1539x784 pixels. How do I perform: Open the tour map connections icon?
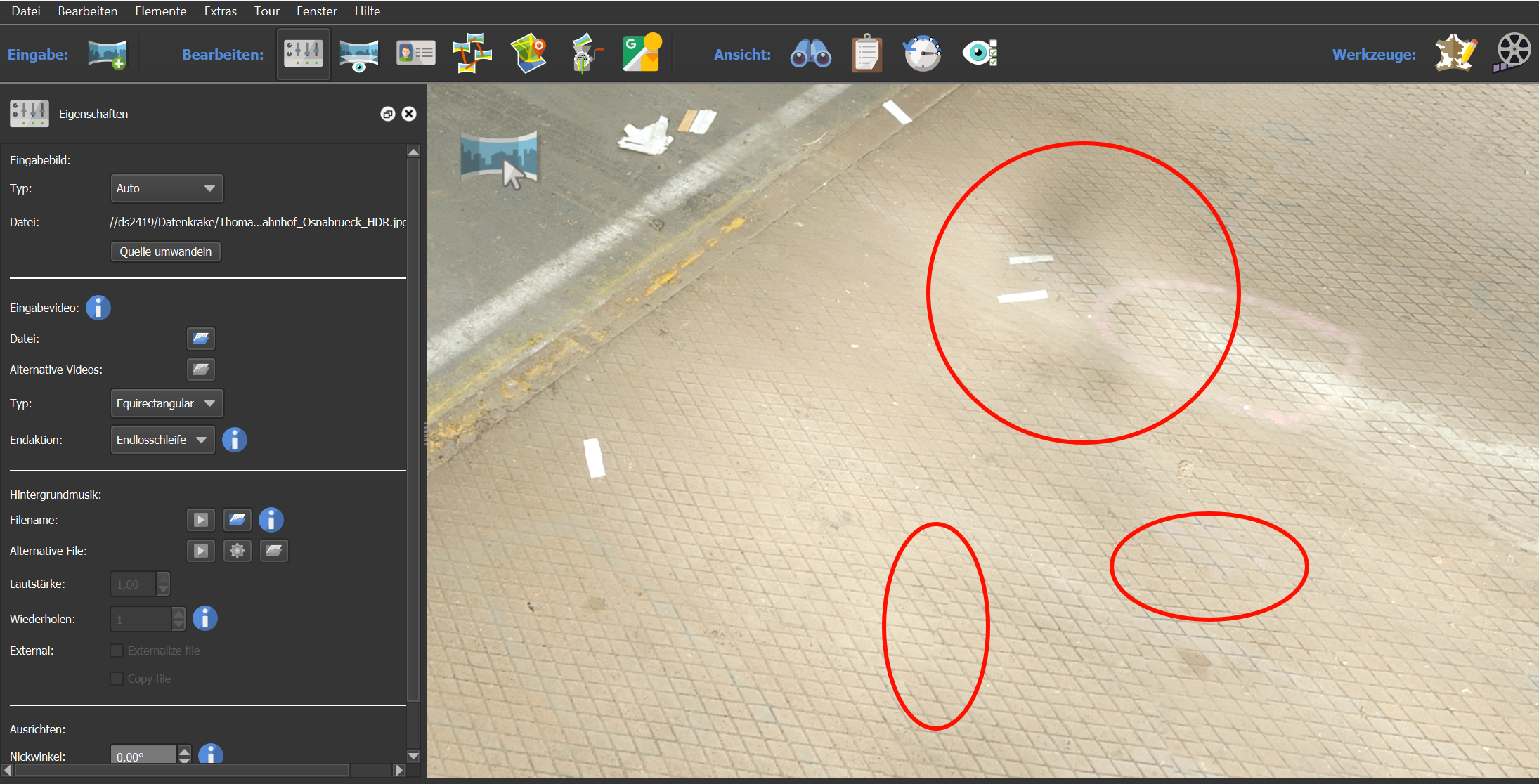472,53
